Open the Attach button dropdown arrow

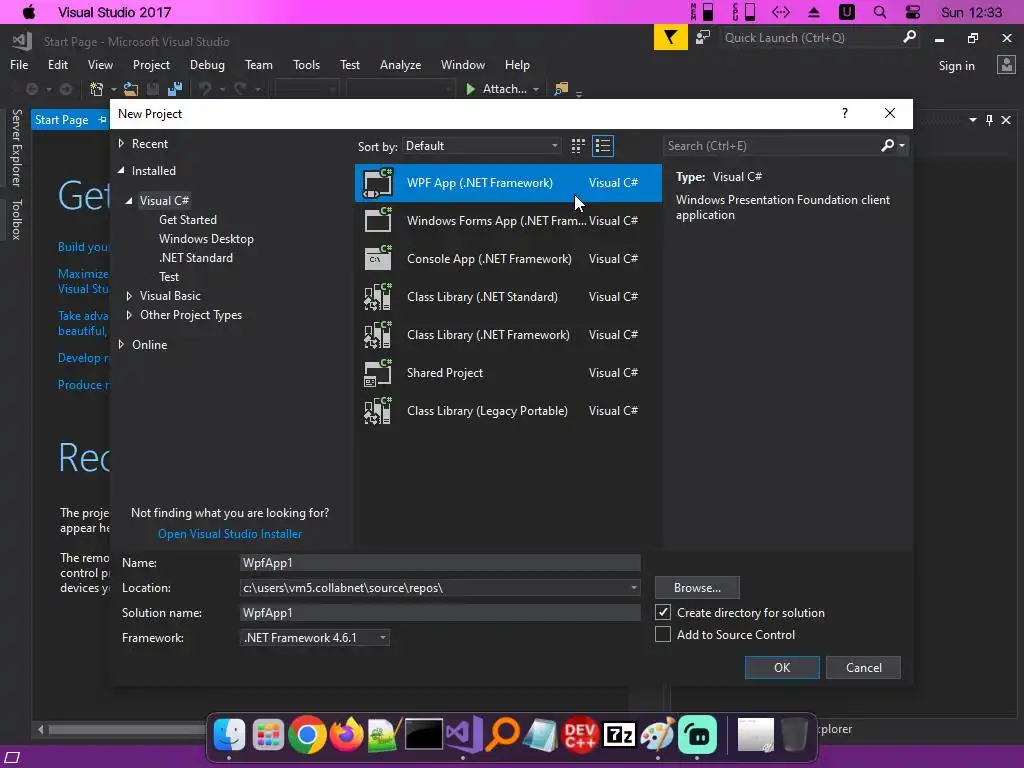click(x=536, y=89)
